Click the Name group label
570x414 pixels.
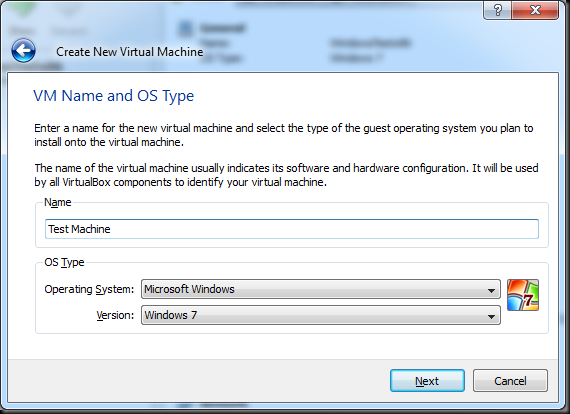coord(57,202)
